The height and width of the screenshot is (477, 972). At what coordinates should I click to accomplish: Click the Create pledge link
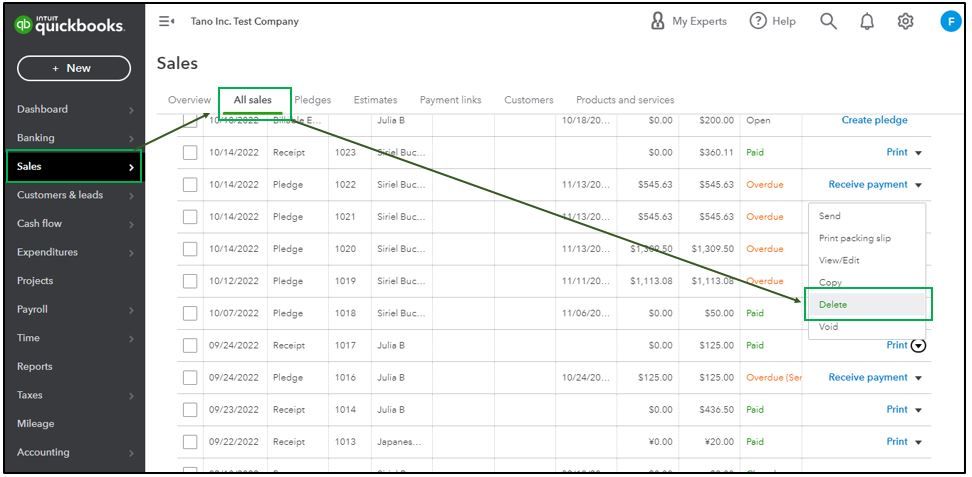[x=874, y=120]
